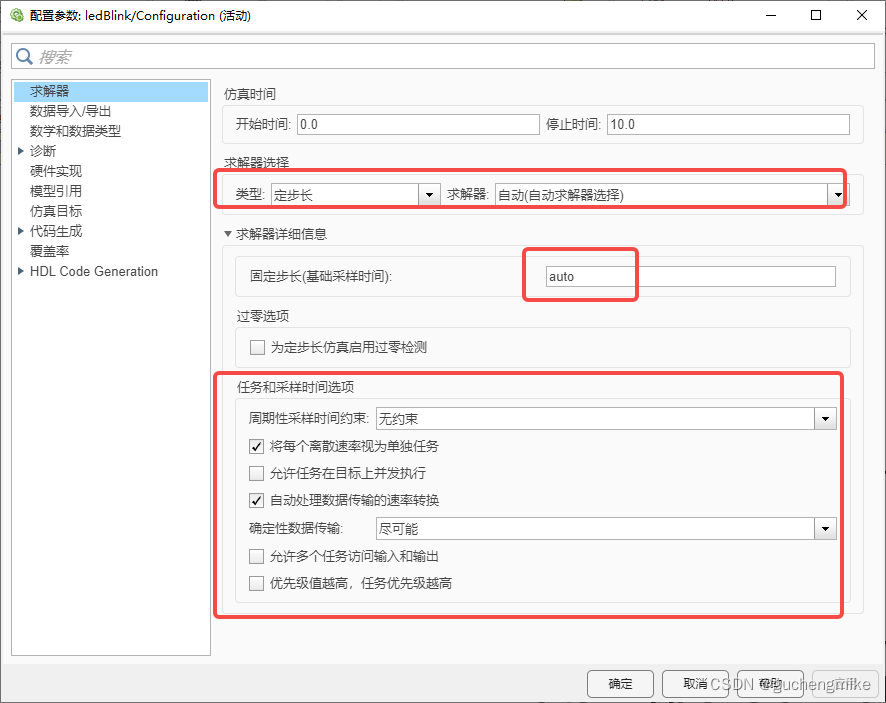Screen dimensions: 886x703
Task: Click the 取消 button
Action: pyautogui.click(x=696, y=684)
